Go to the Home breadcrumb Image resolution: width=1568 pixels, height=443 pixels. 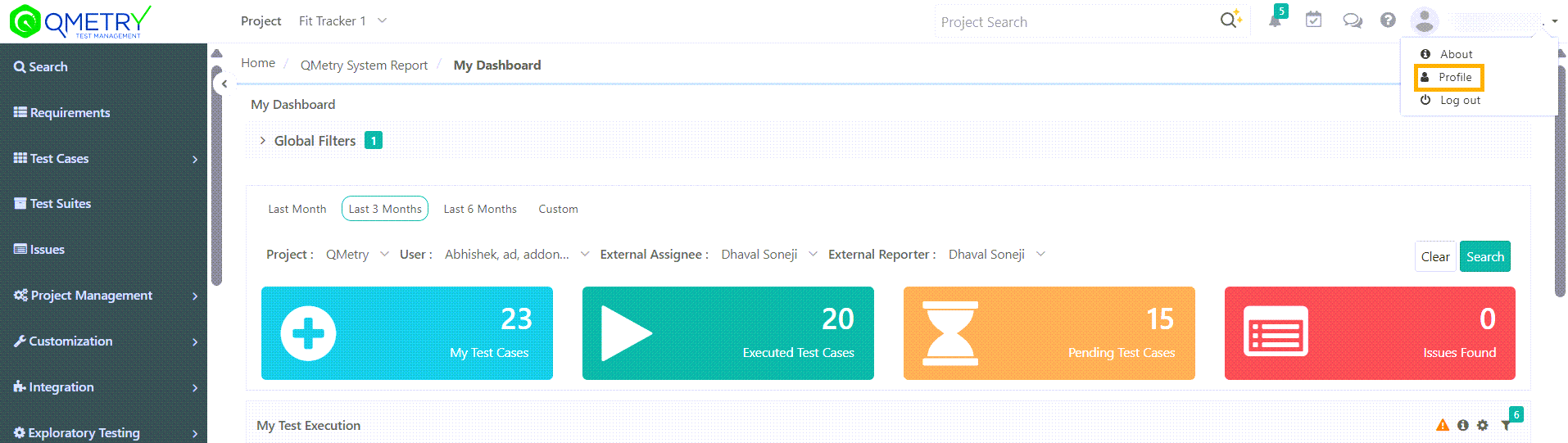click(258, 63)
